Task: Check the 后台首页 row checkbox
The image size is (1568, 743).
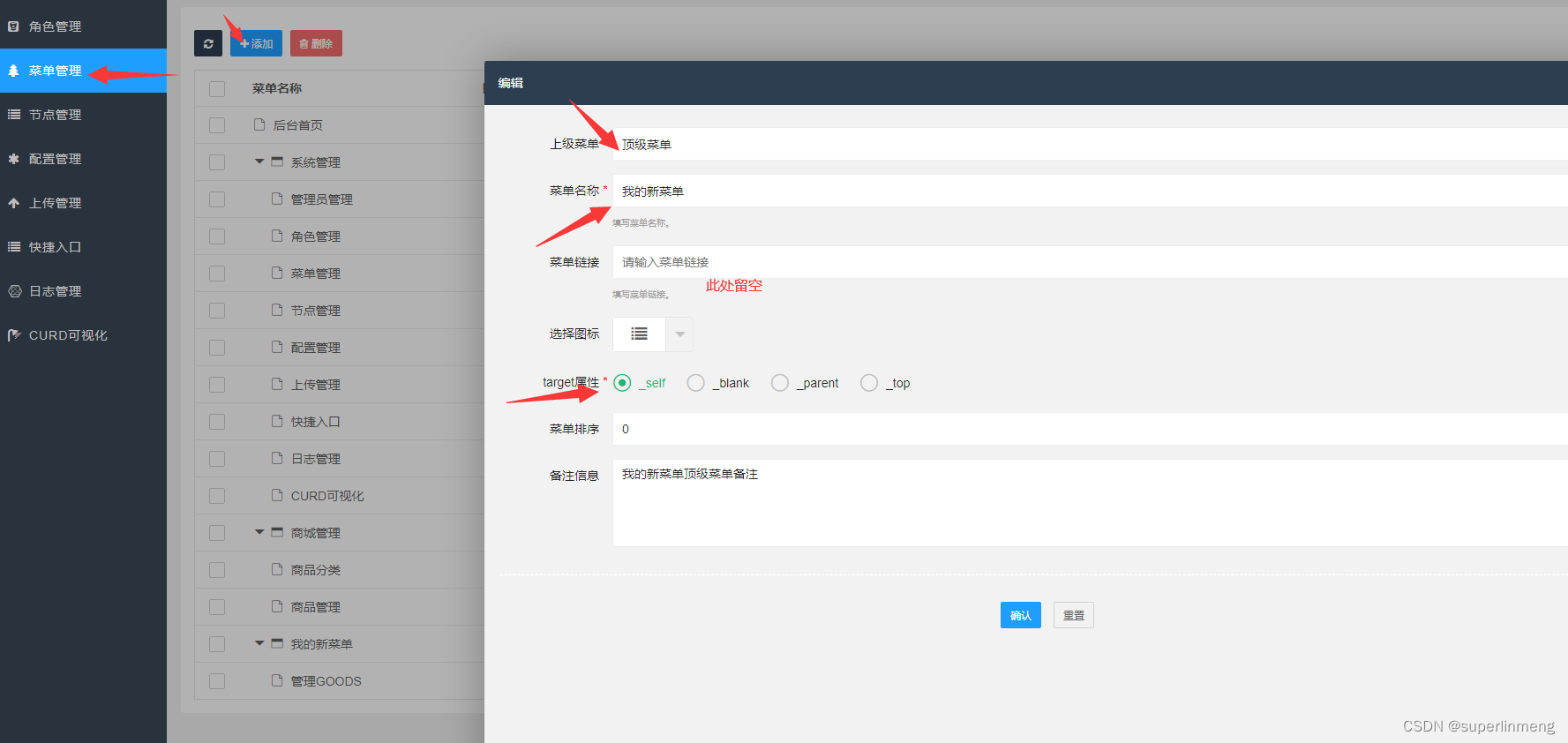Action: (x=217, y=125)
